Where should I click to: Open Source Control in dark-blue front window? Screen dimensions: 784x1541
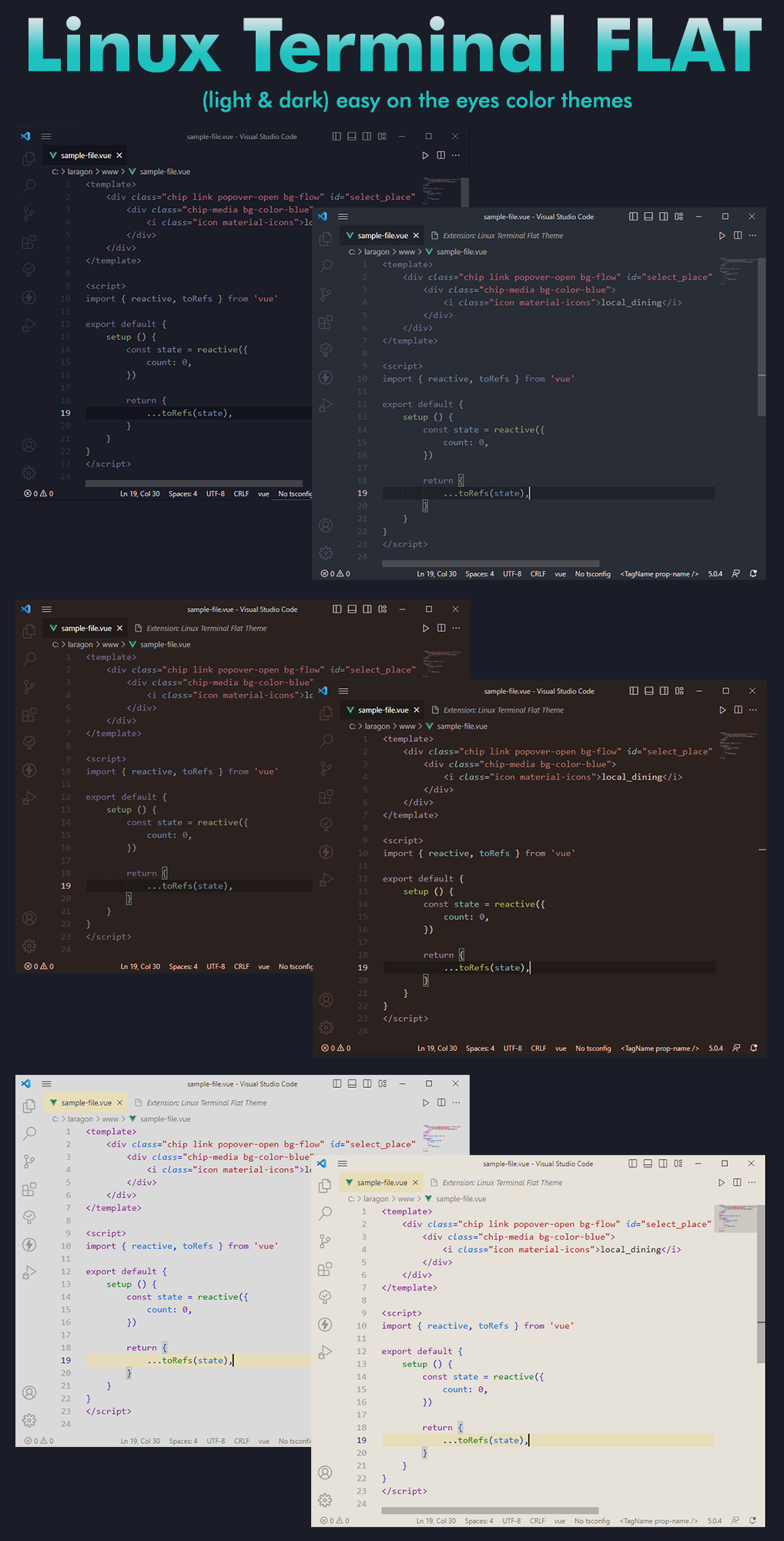(326, 294)
